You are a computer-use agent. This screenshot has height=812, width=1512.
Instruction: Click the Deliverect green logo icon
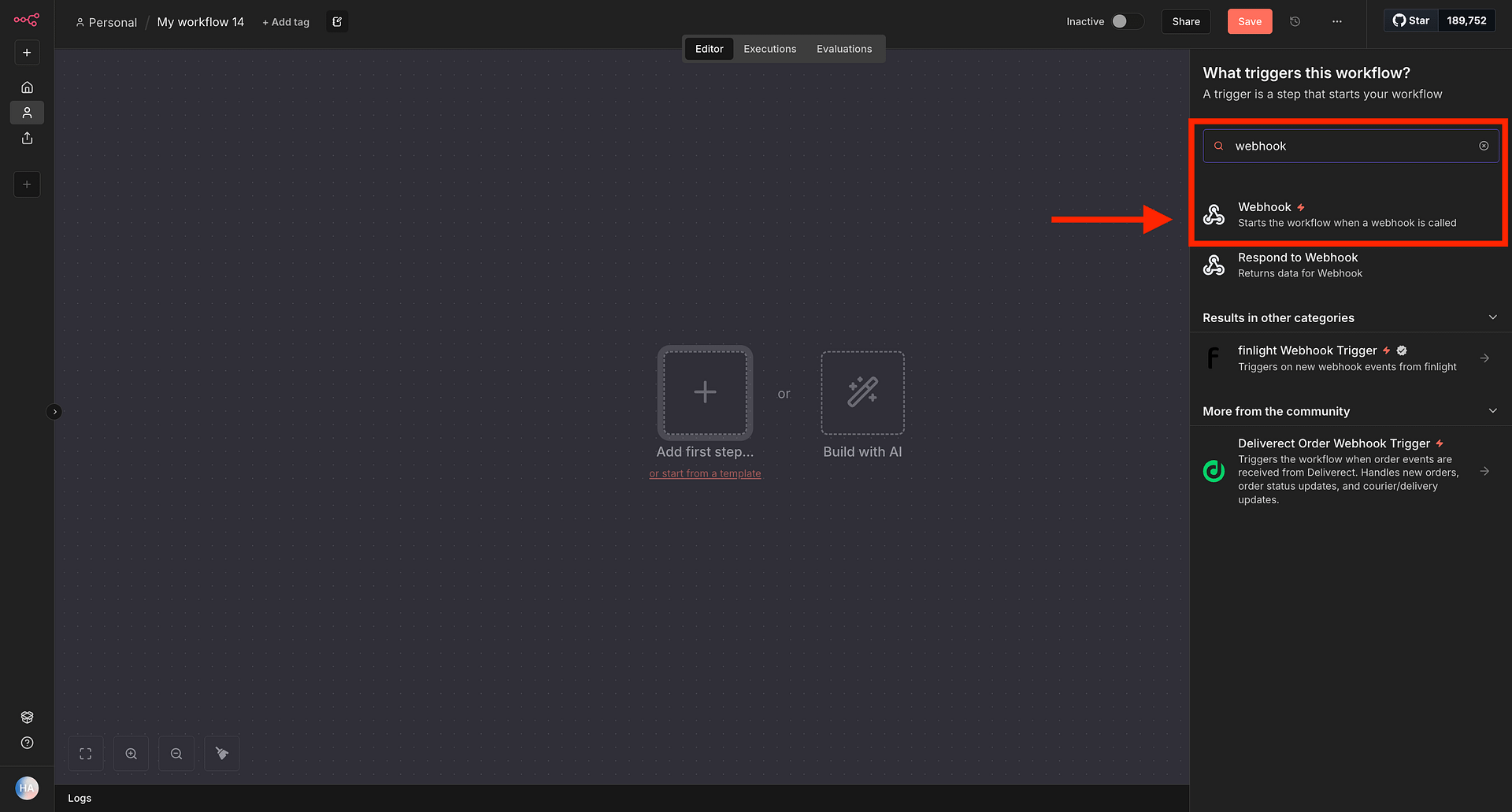click(x=1214, y=471)
